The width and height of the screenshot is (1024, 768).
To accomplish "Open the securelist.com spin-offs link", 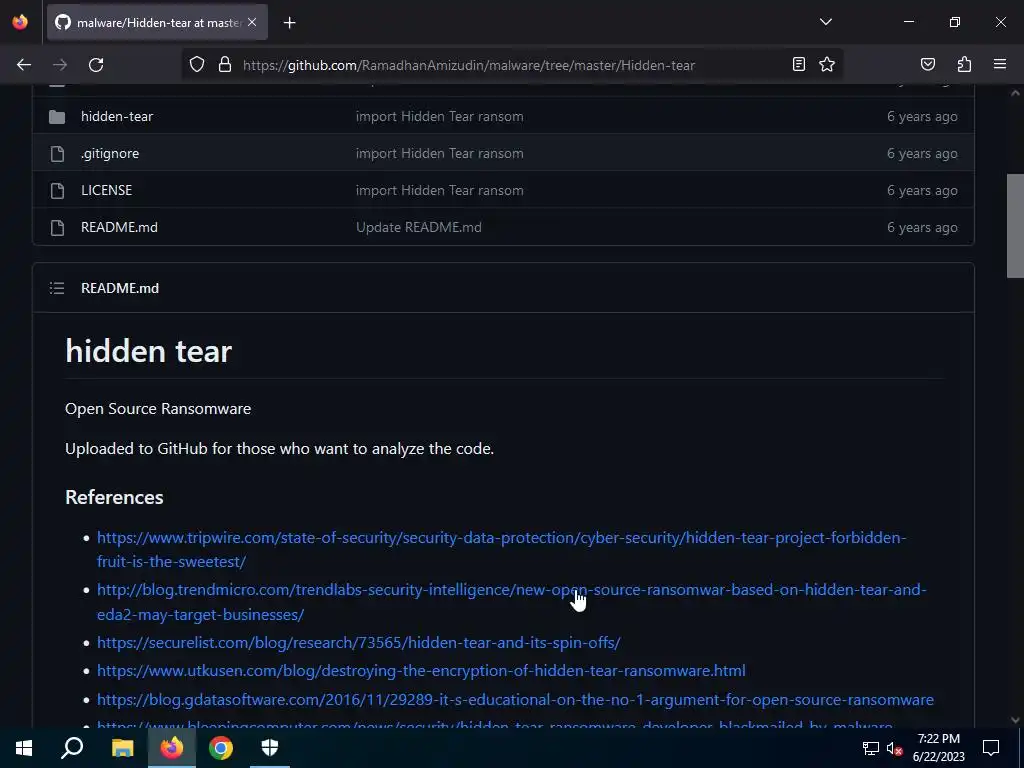I will (x=359, y=643).
